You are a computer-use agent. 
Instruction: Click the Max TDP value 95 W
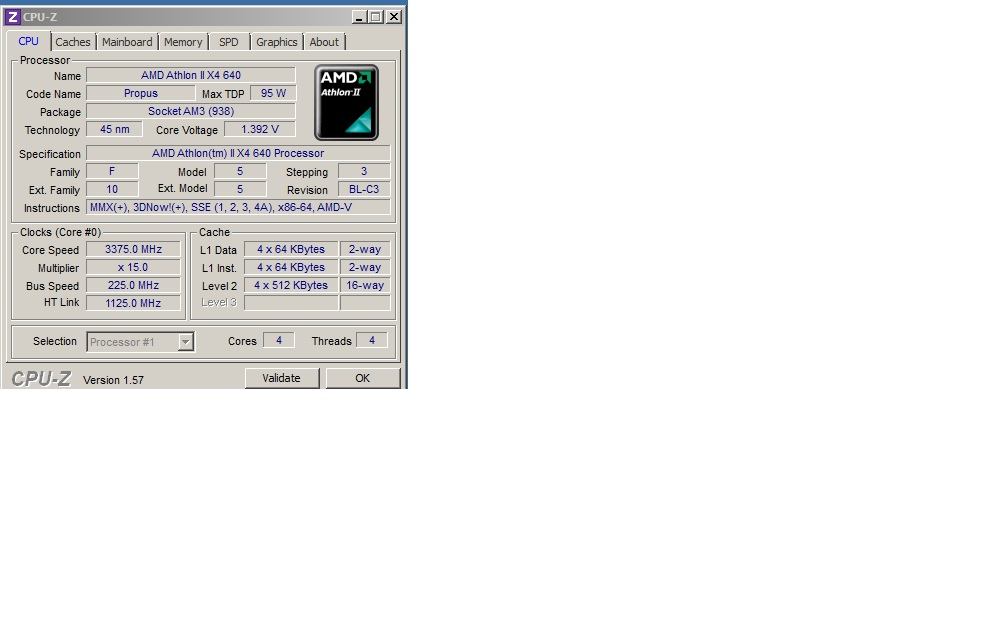pos(273,93)
